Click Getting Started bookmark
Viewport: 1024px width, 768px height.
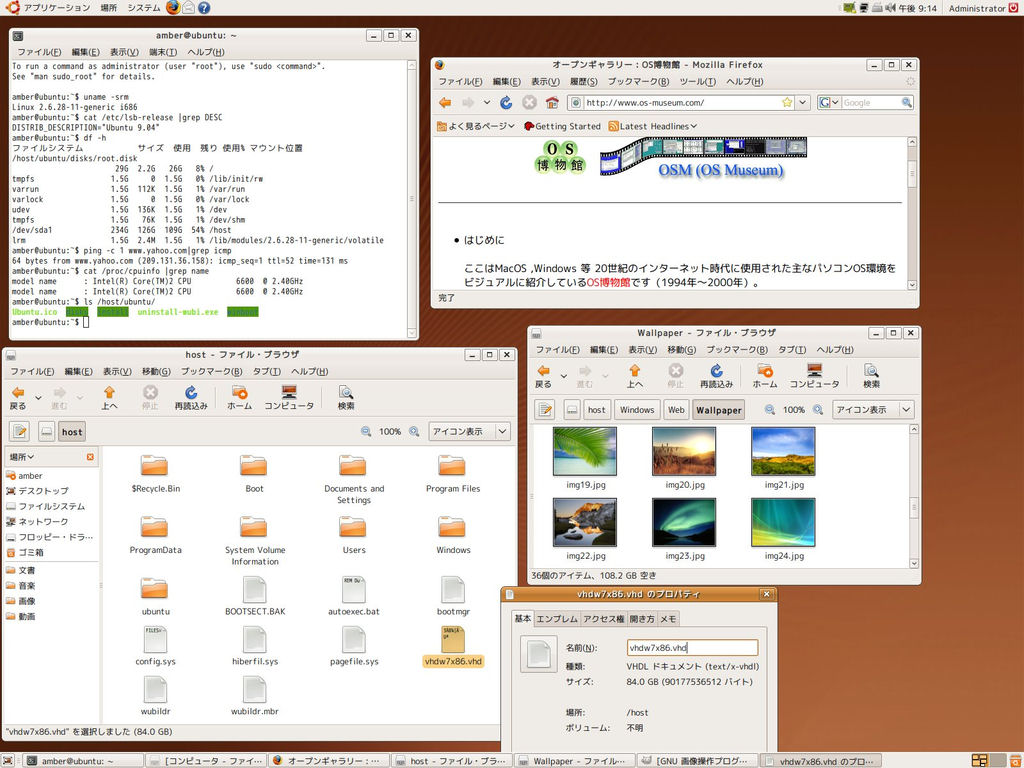562,127
